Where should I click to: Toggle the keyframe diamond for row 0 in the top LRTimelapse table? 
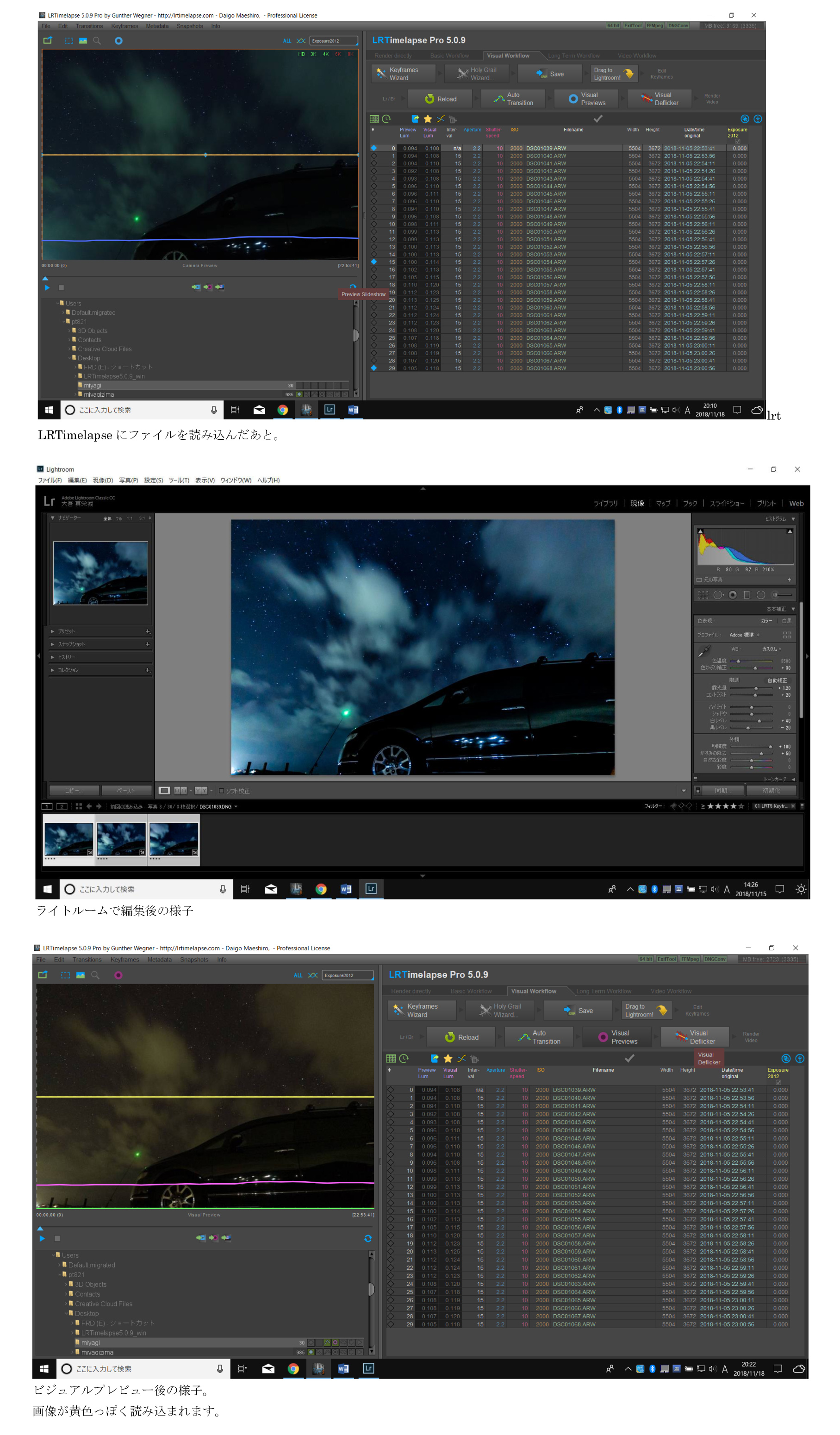pyautogui.click(x=374, y=148)
